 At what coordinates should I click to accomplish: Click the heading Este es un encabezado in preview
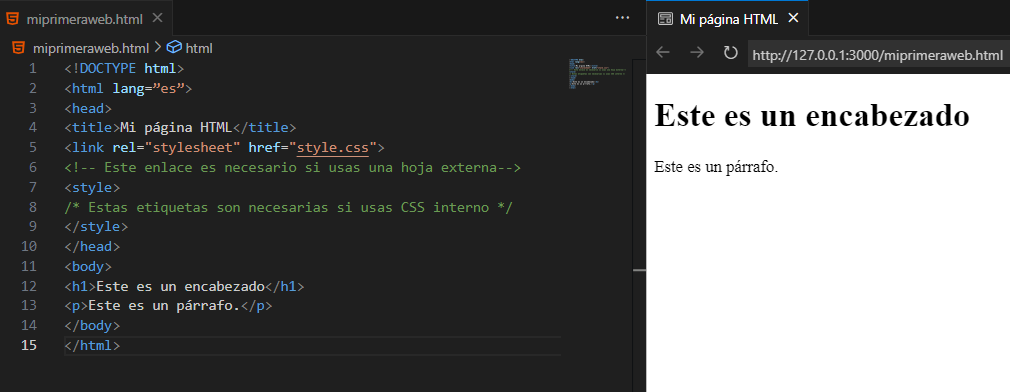tap(812, 117)
